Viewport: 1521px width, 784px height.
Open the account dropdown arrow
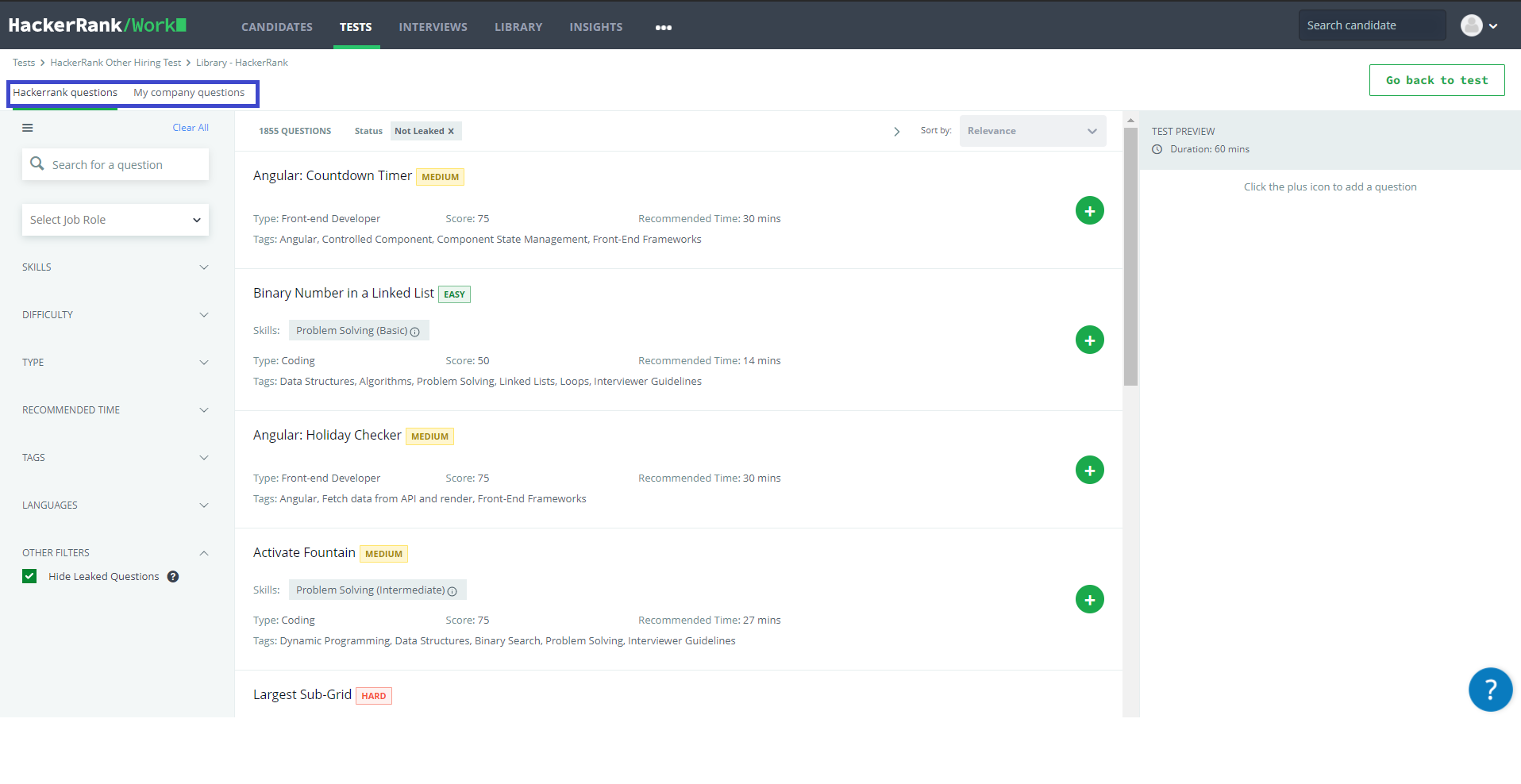(x=1493, y=26)
